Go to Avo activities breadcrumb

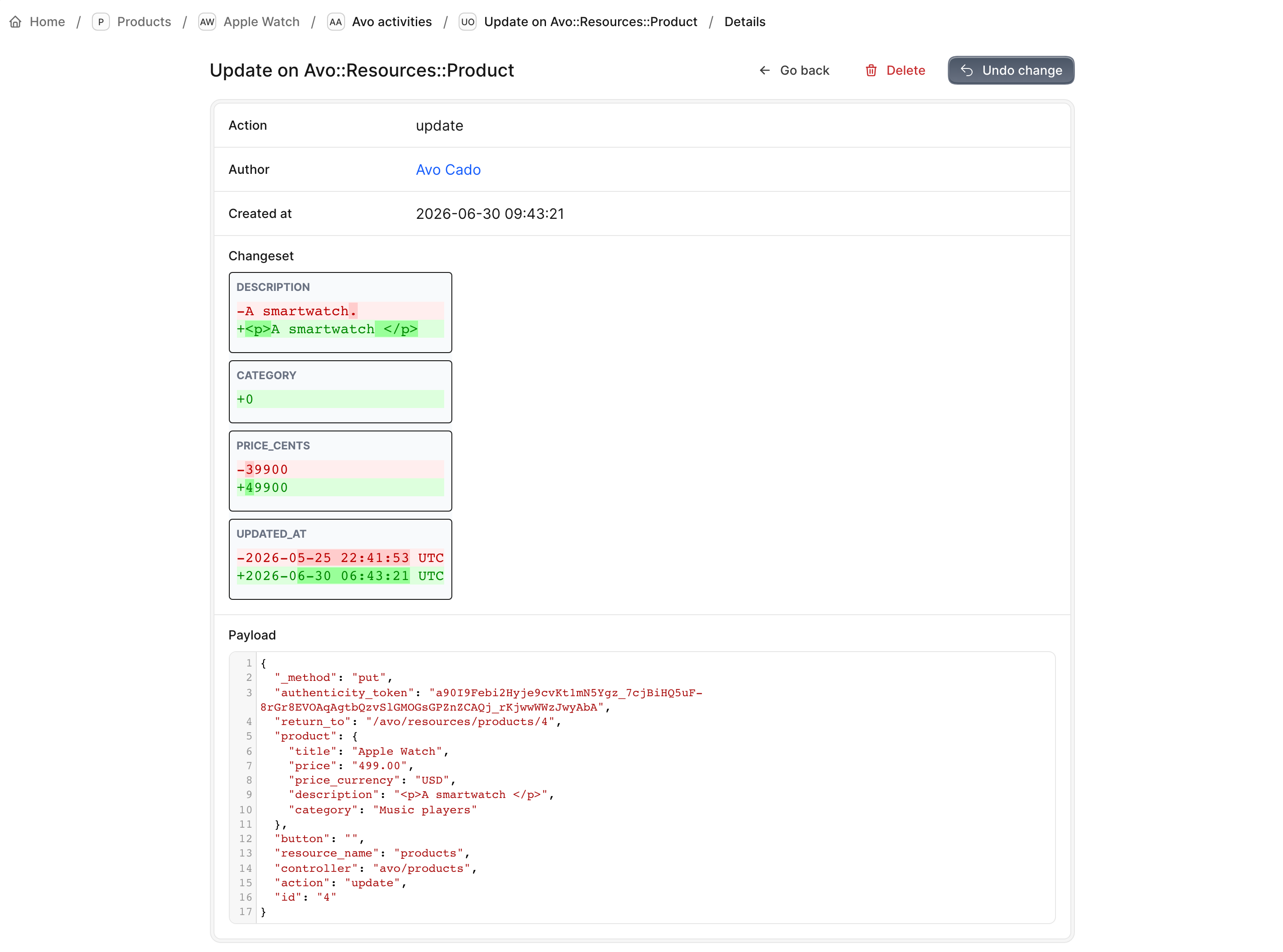(392, 22)
